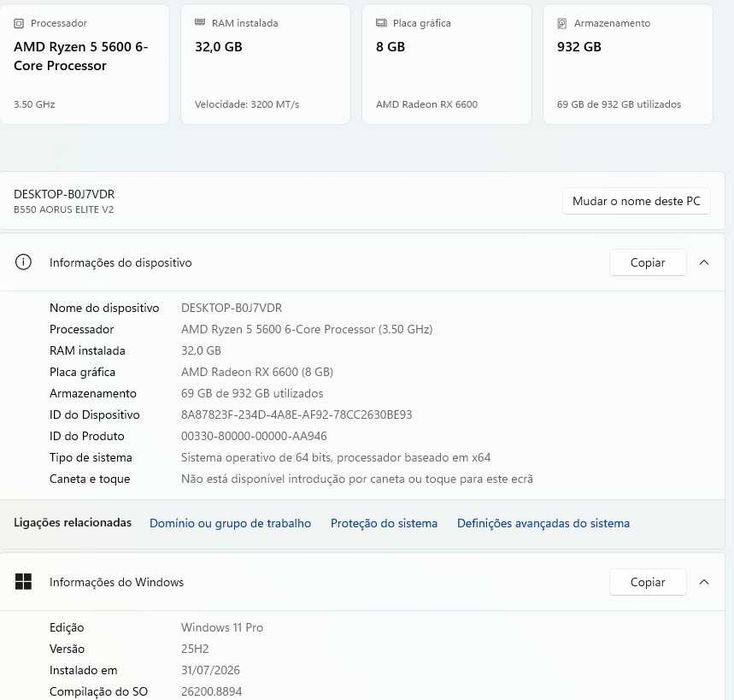Click the graphics card icon
The height and width of the screenshot is (700, 734).
pos(381,23)
